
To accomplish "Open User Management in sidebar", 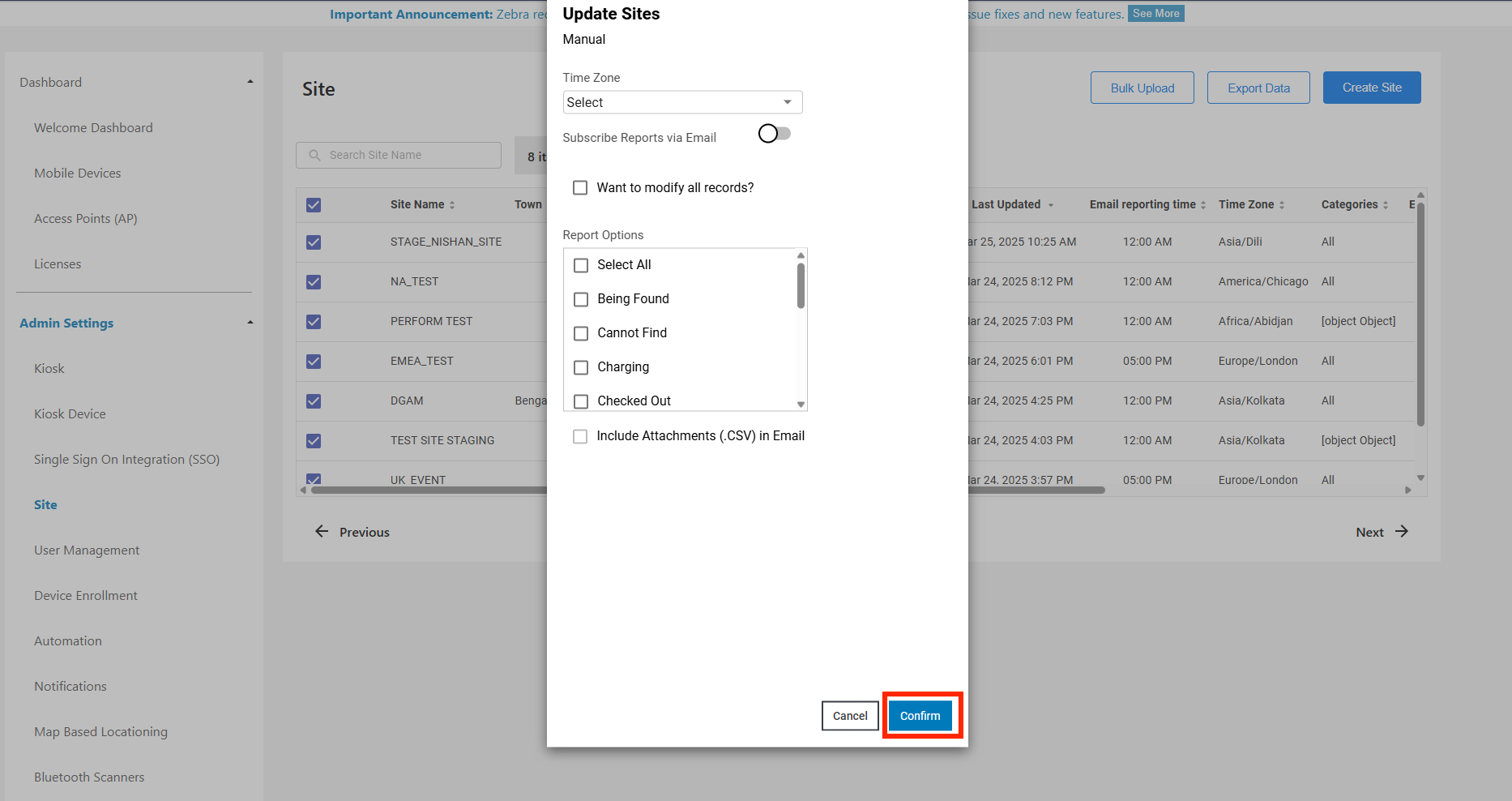I will click(87, 550).
